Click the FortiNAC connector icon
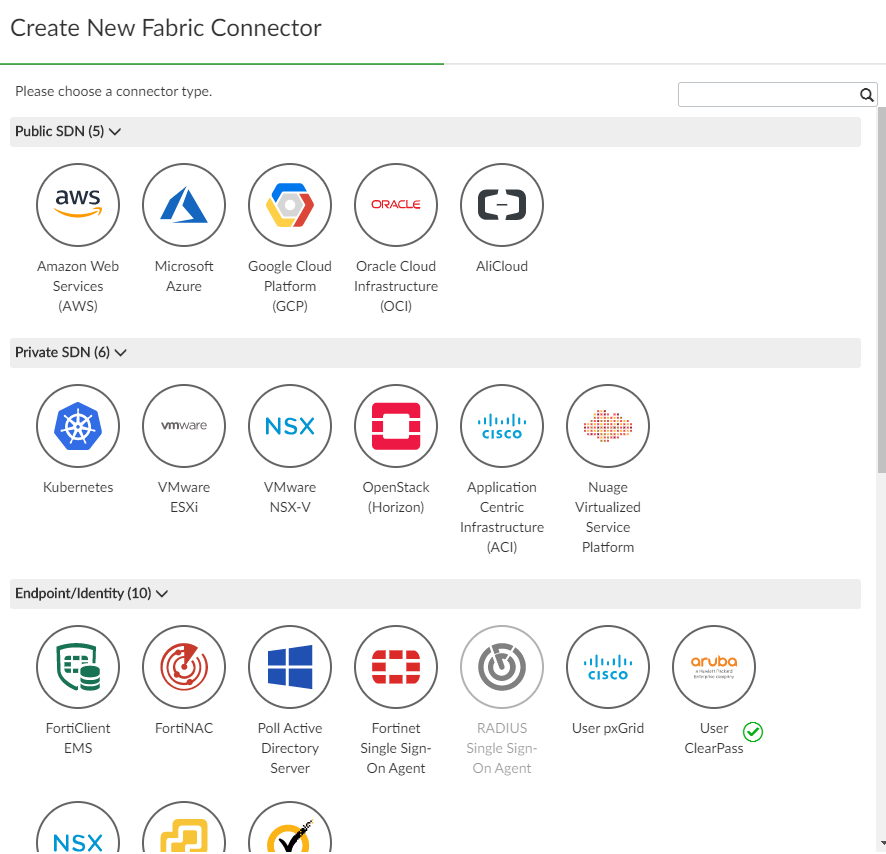This screenshot has width=886, height=854. click(184, 667)
